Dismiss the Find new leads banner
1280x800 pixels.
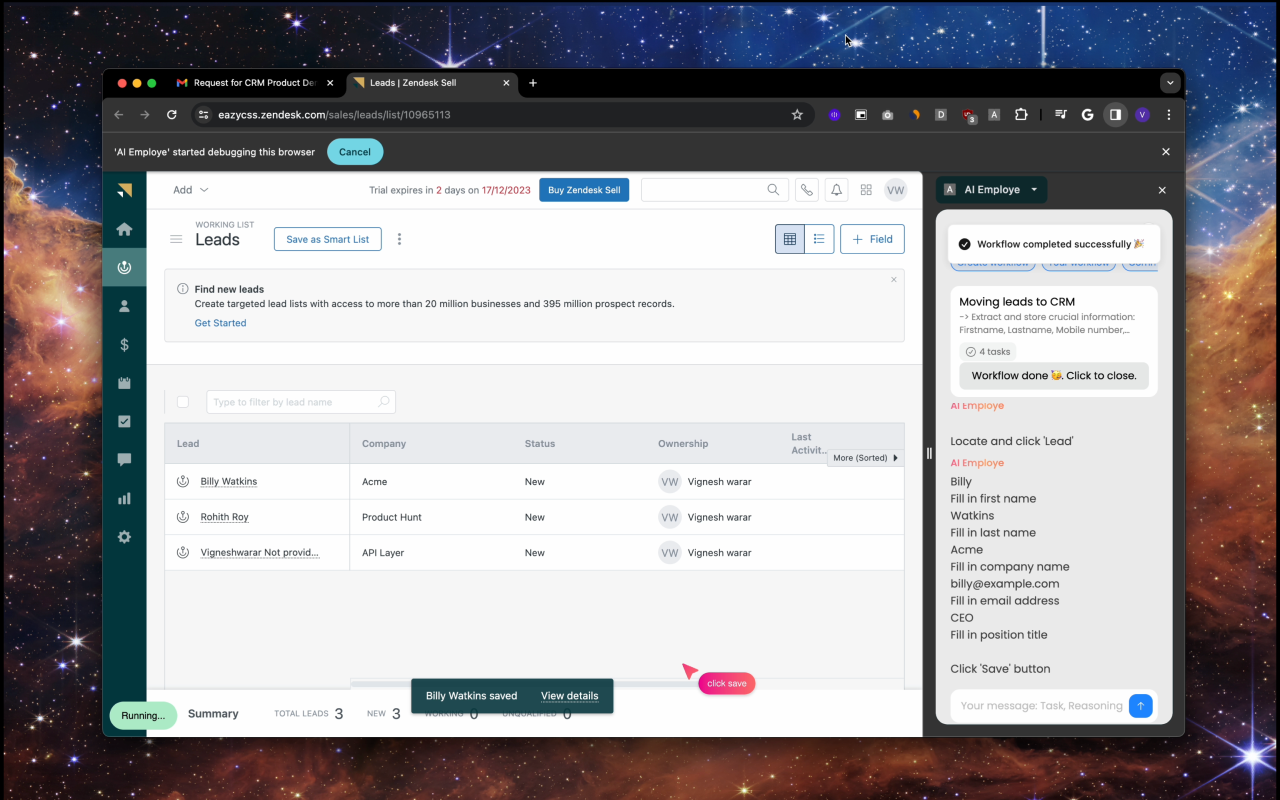tap(894, 280)
